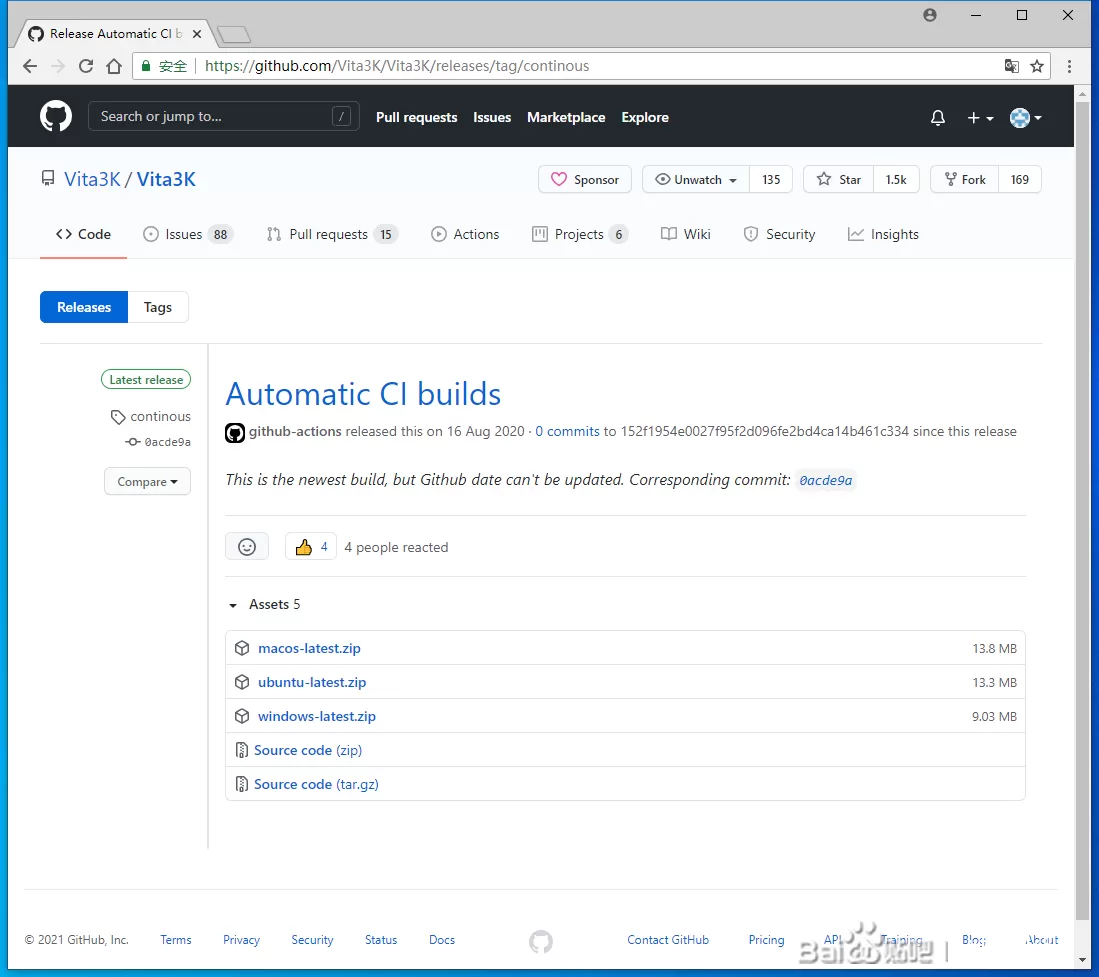Click the 0acde9a commit link in description
The height and width of the screenshot is (977, 1099).
click(826, 480)
